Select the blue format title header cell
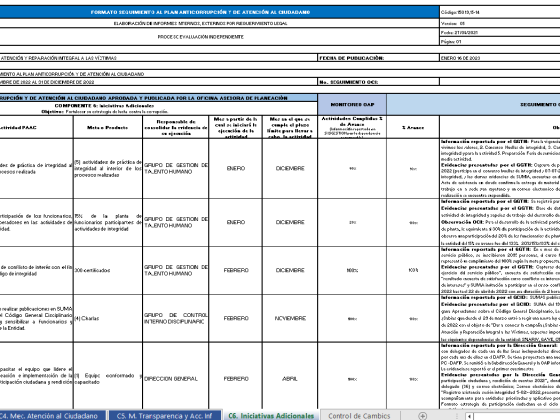 [x=219, y=12]
